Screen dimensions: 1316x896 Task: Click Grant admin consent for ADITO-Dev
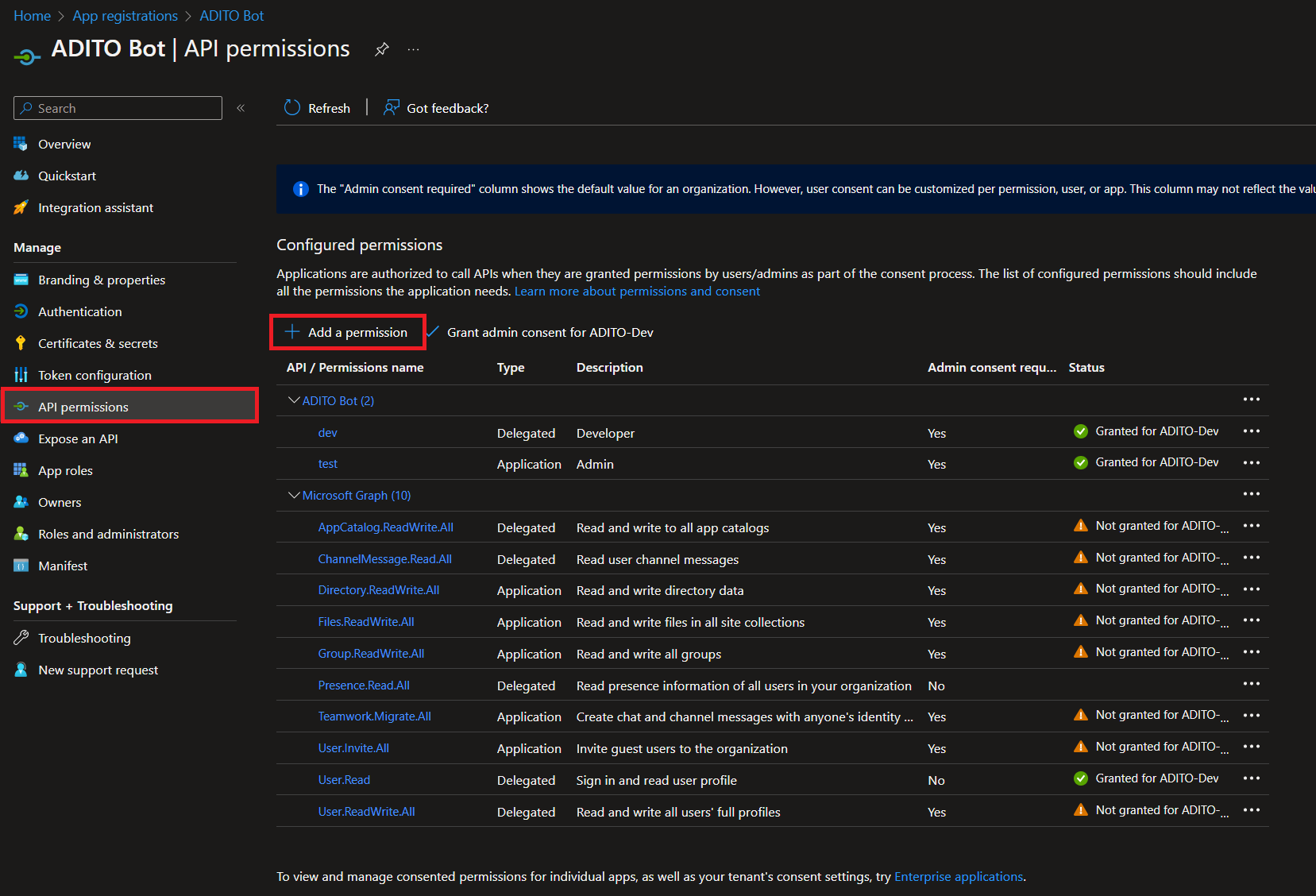(540, 332)
